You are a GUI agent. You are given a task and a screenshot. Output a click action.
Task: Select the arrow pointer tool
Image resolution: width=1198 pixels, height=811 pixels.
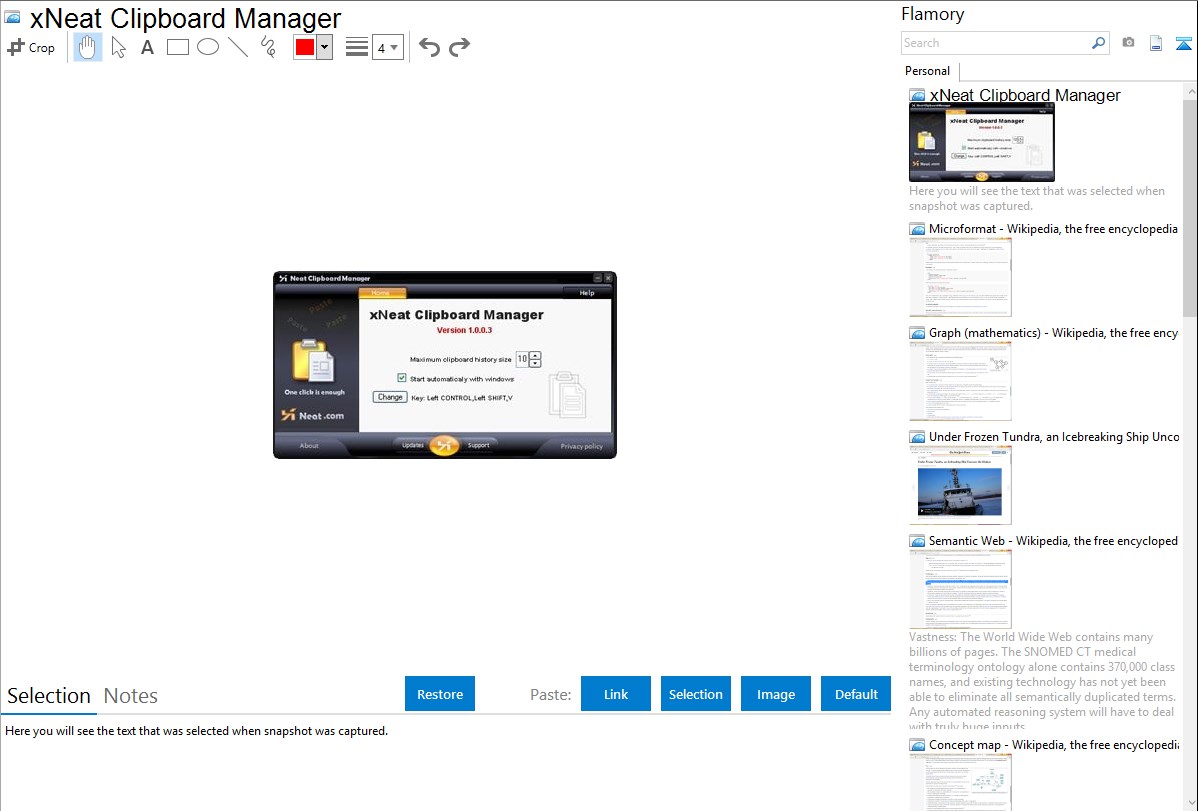click(118, 47)
